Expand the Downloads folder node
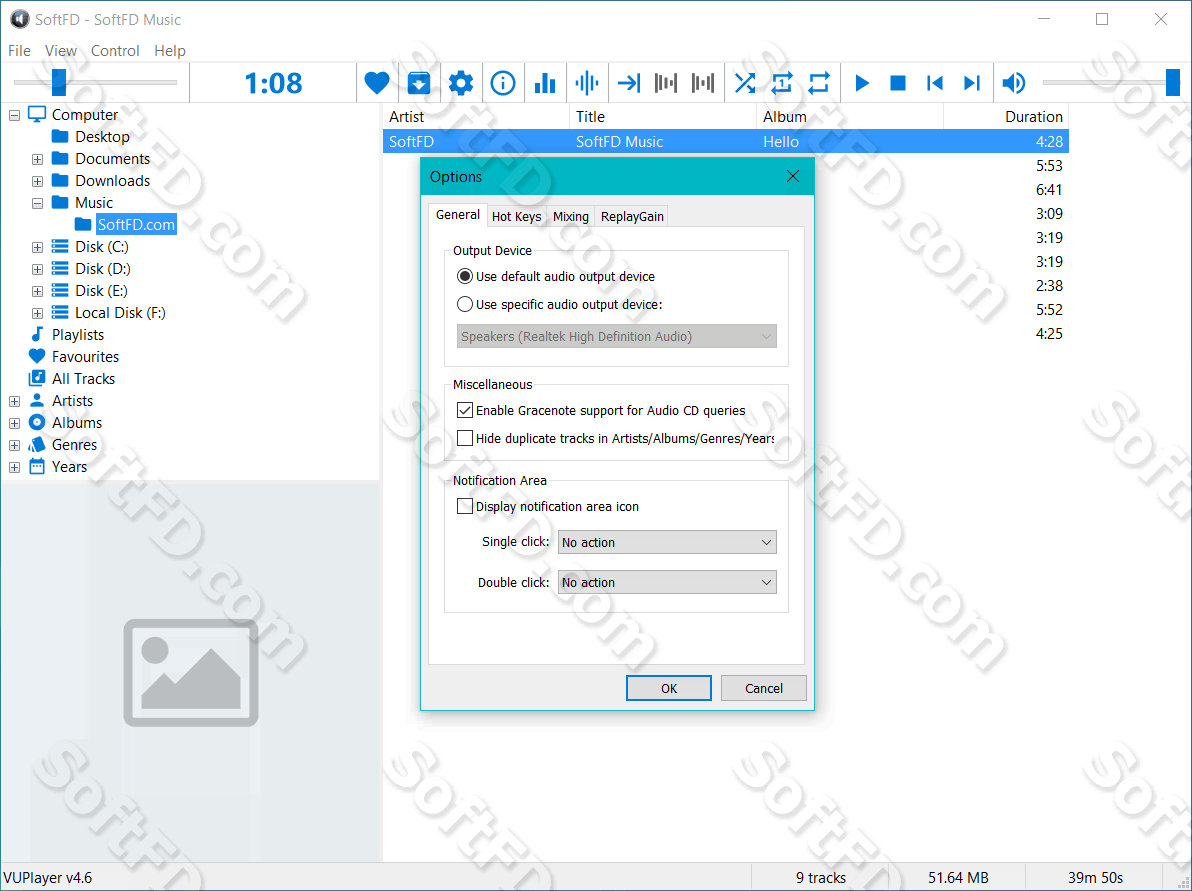The width and height of the screenshot is (1192, 891). click(36, 181)
